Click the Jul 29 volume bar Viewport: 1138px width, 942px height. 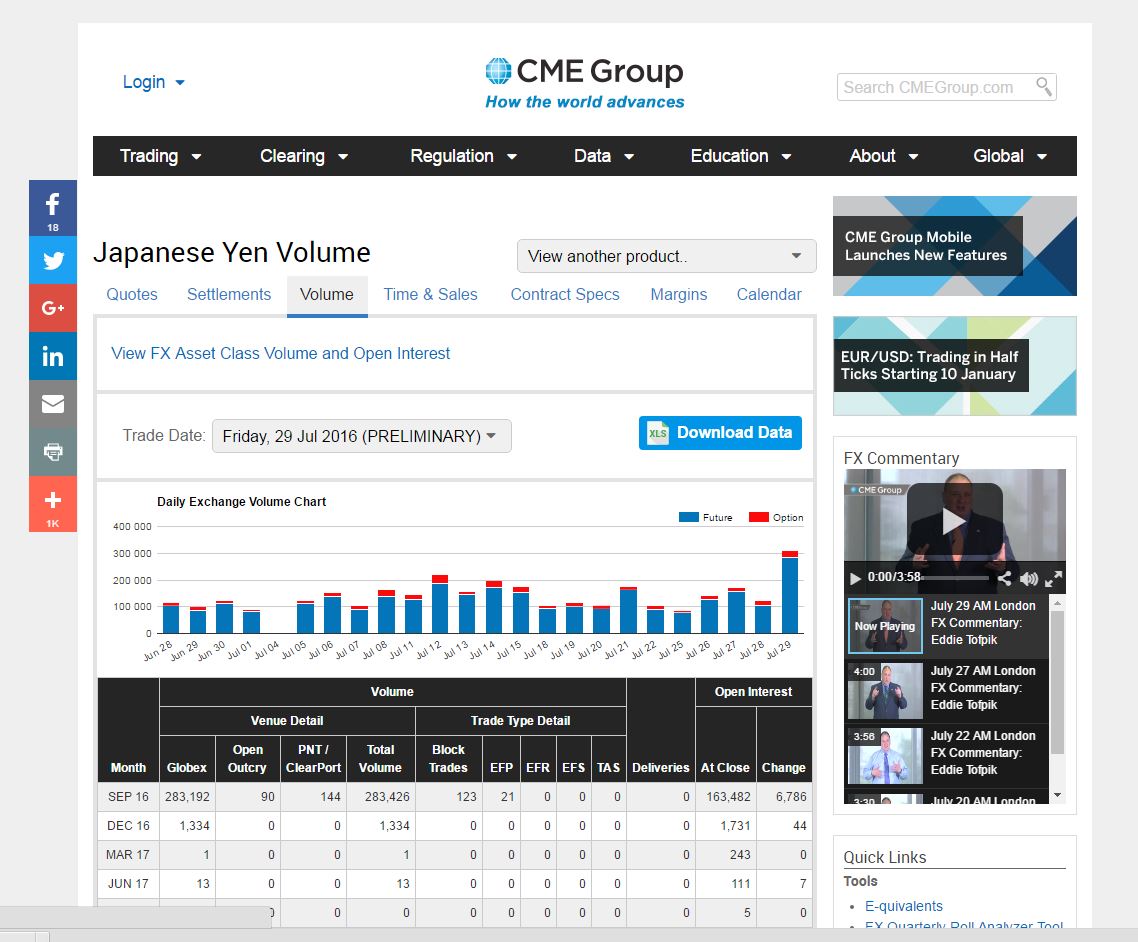coord(790,592)
